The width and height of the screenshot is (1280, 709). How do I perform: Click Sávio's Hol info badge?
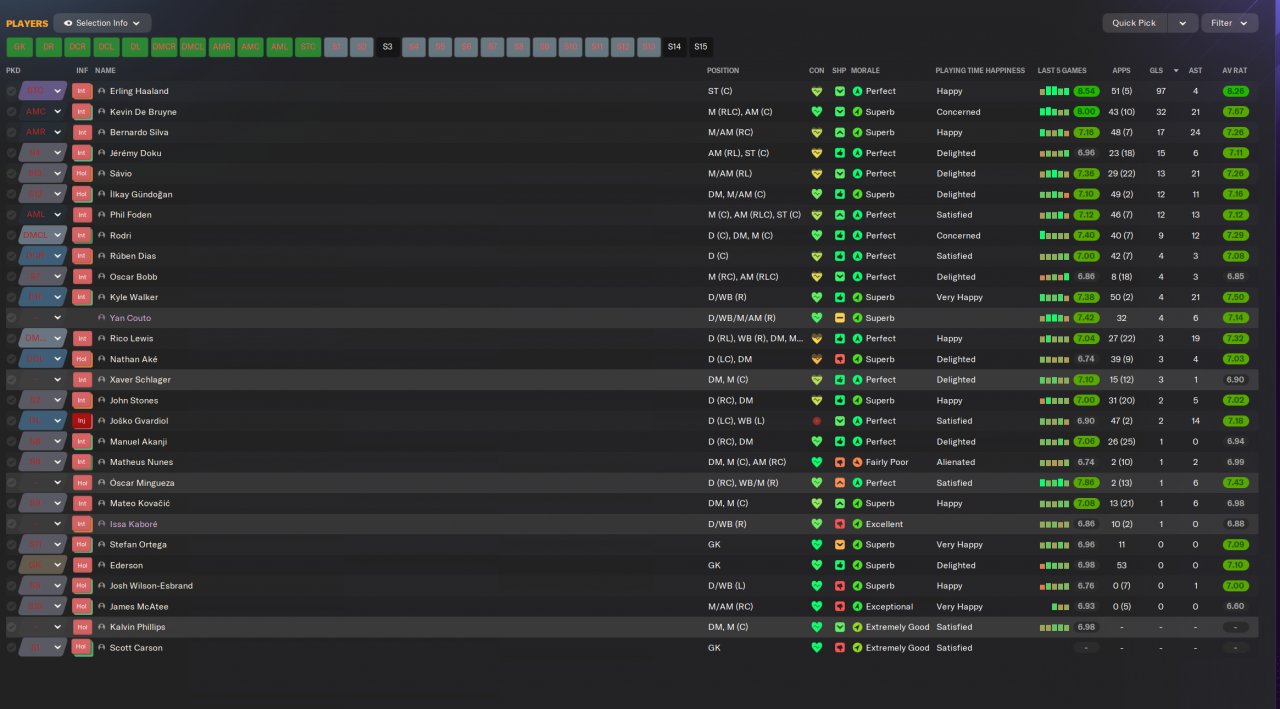tap(82, 173)
